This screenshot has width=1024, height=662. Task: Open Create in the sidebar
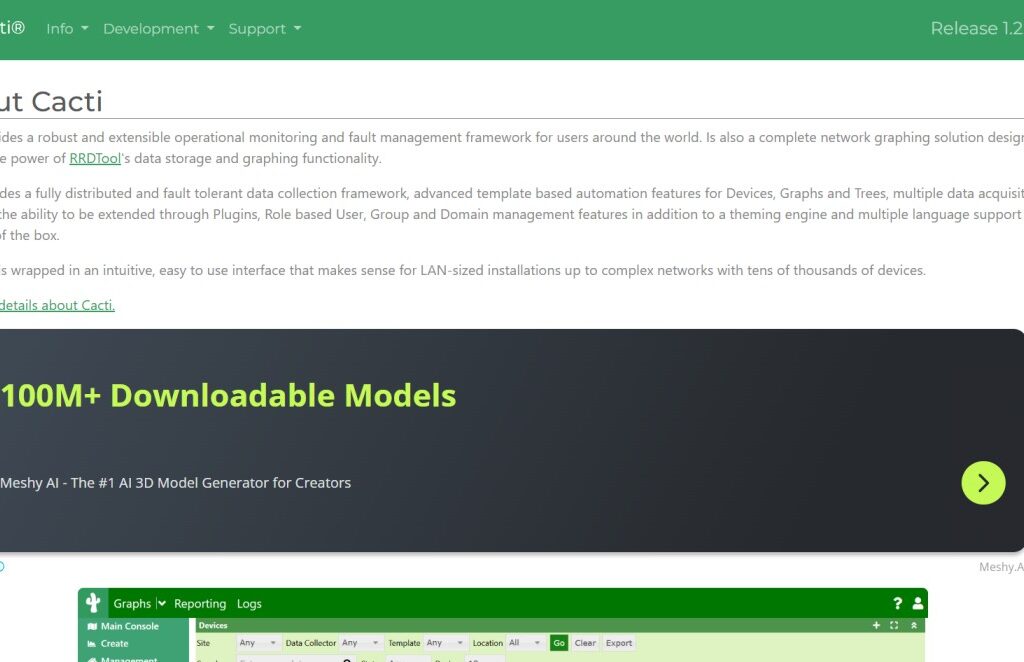click(x=114, y=644)
